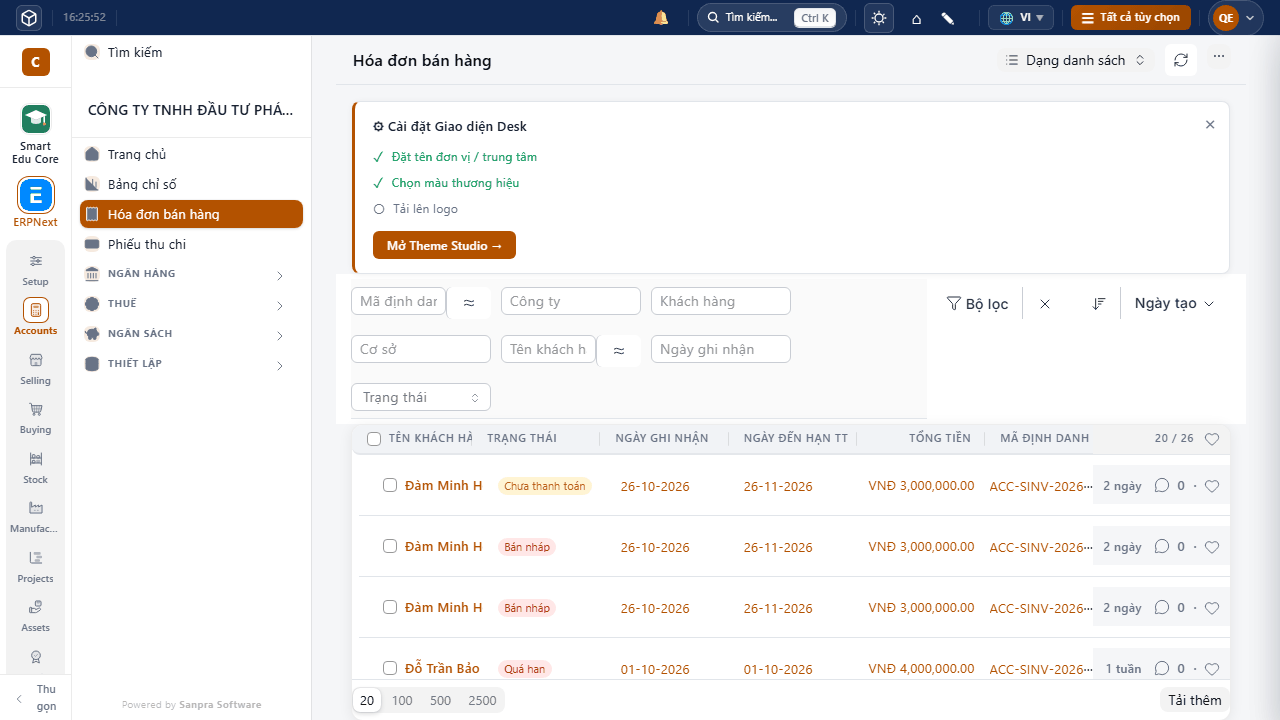Open the Smart Edu Core app
Screen dimensions: 1280x720
point(36,135)
